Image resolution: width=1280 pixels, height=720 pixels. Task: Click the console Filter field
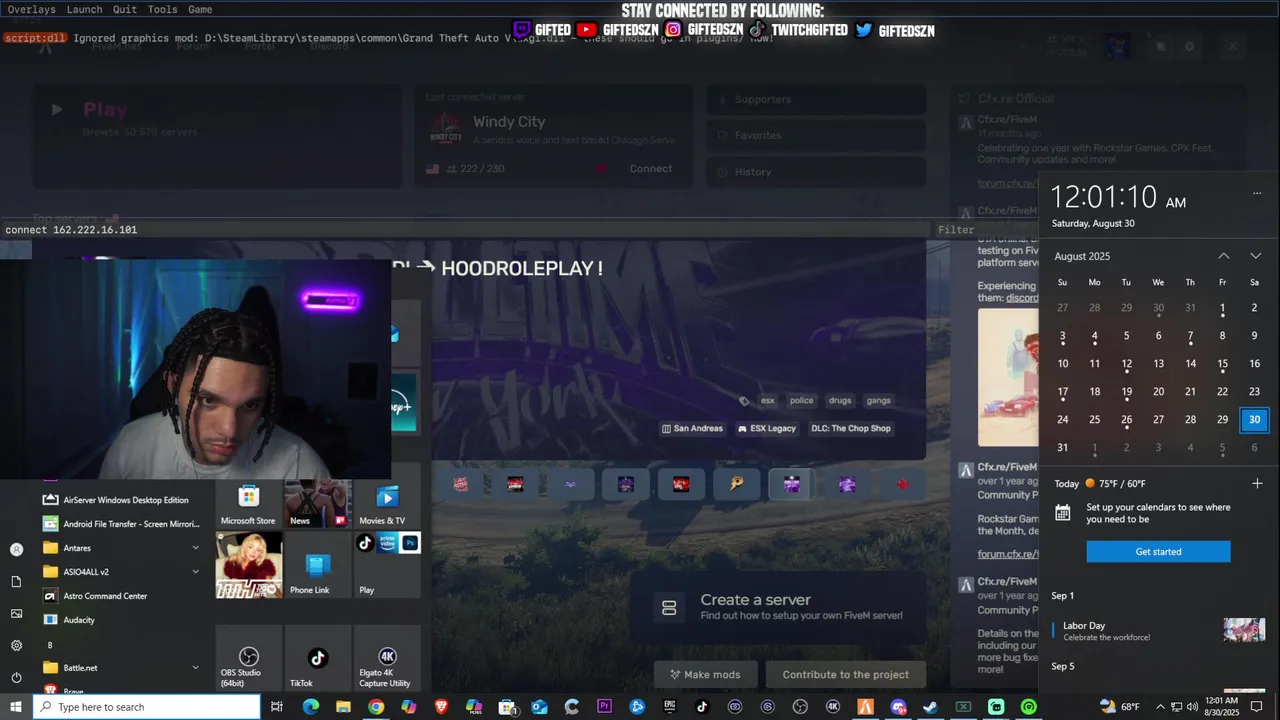tap(985, 230)
